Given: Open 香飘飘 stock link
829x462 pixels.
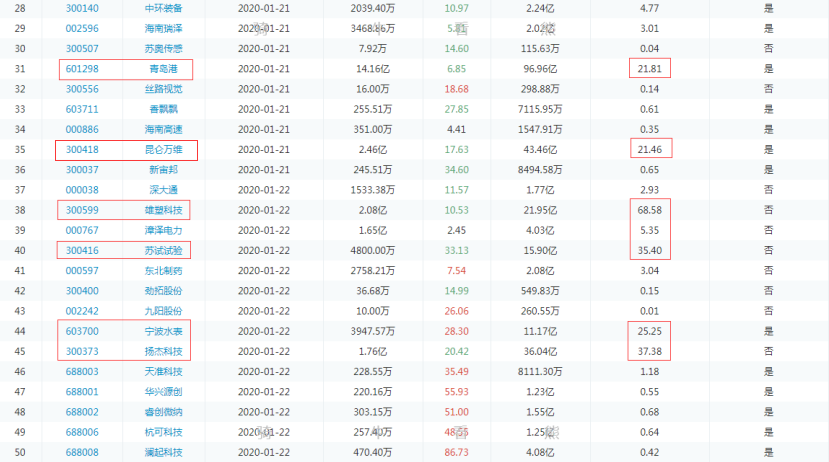Looking at the screenshot, I should (x=163, y=109).
